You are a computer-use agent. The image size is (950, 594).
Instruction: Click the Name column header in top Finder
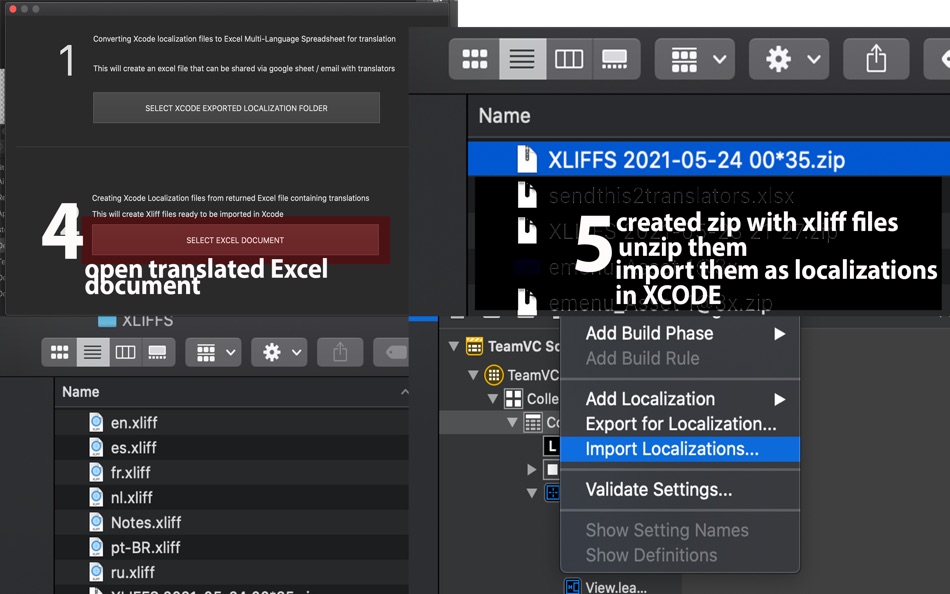tap(504, 116)
